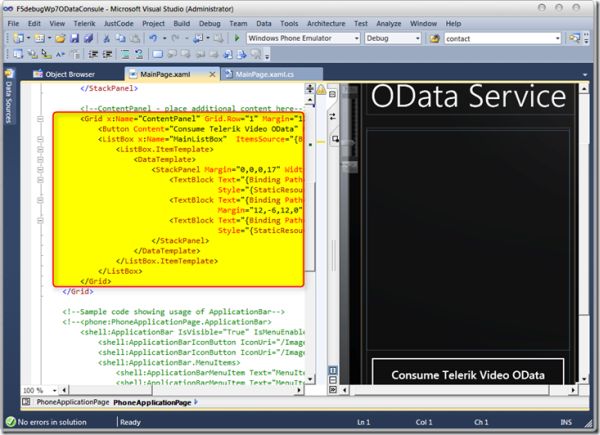Collapse the design pane with the chevron icon

(x=333, y=389)
